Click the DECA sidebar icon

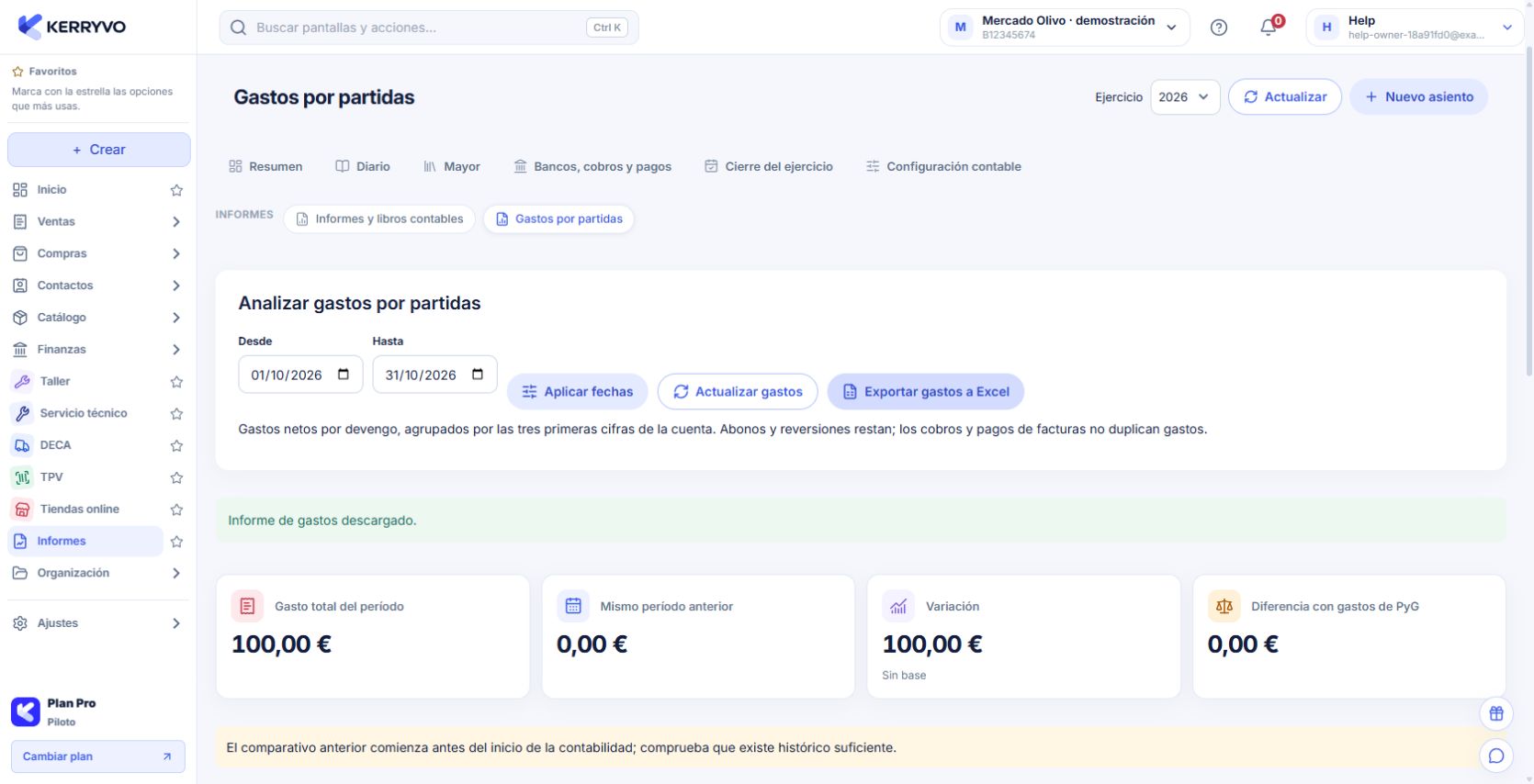22,445
